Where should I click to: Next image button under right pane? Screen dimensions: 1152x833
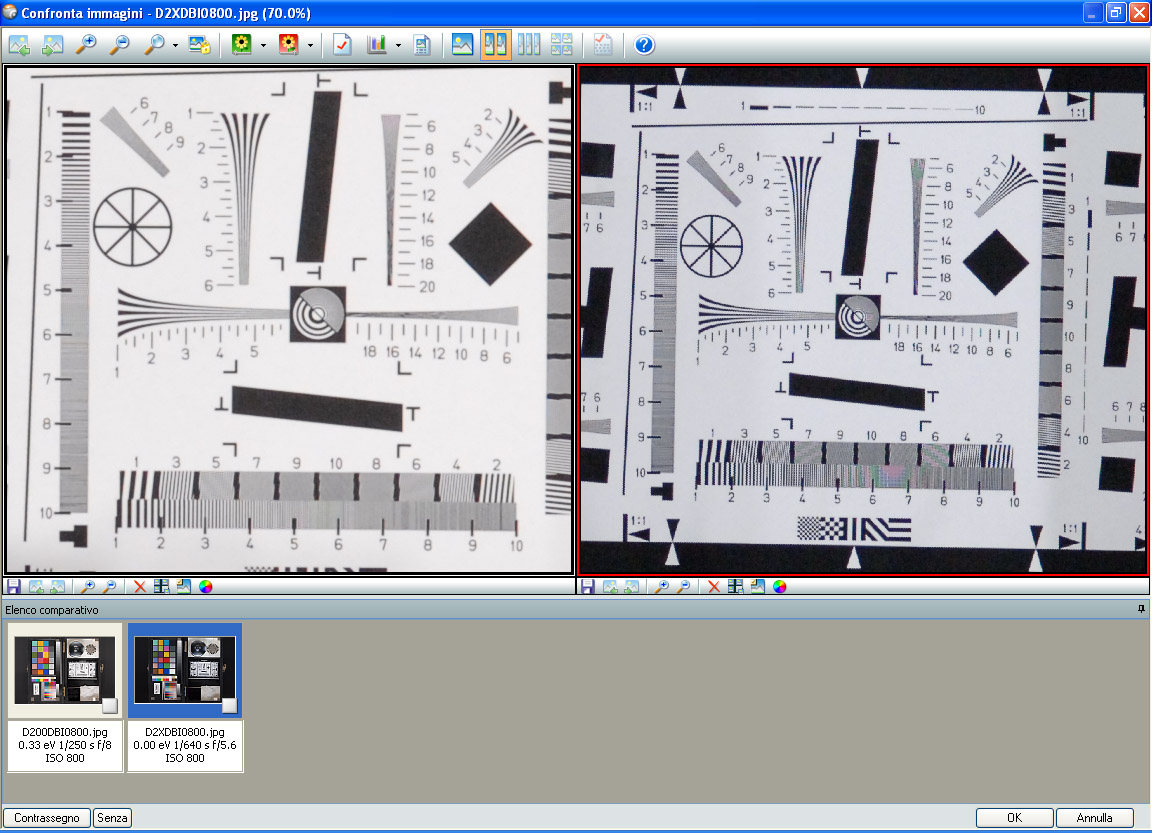point(631,586)
